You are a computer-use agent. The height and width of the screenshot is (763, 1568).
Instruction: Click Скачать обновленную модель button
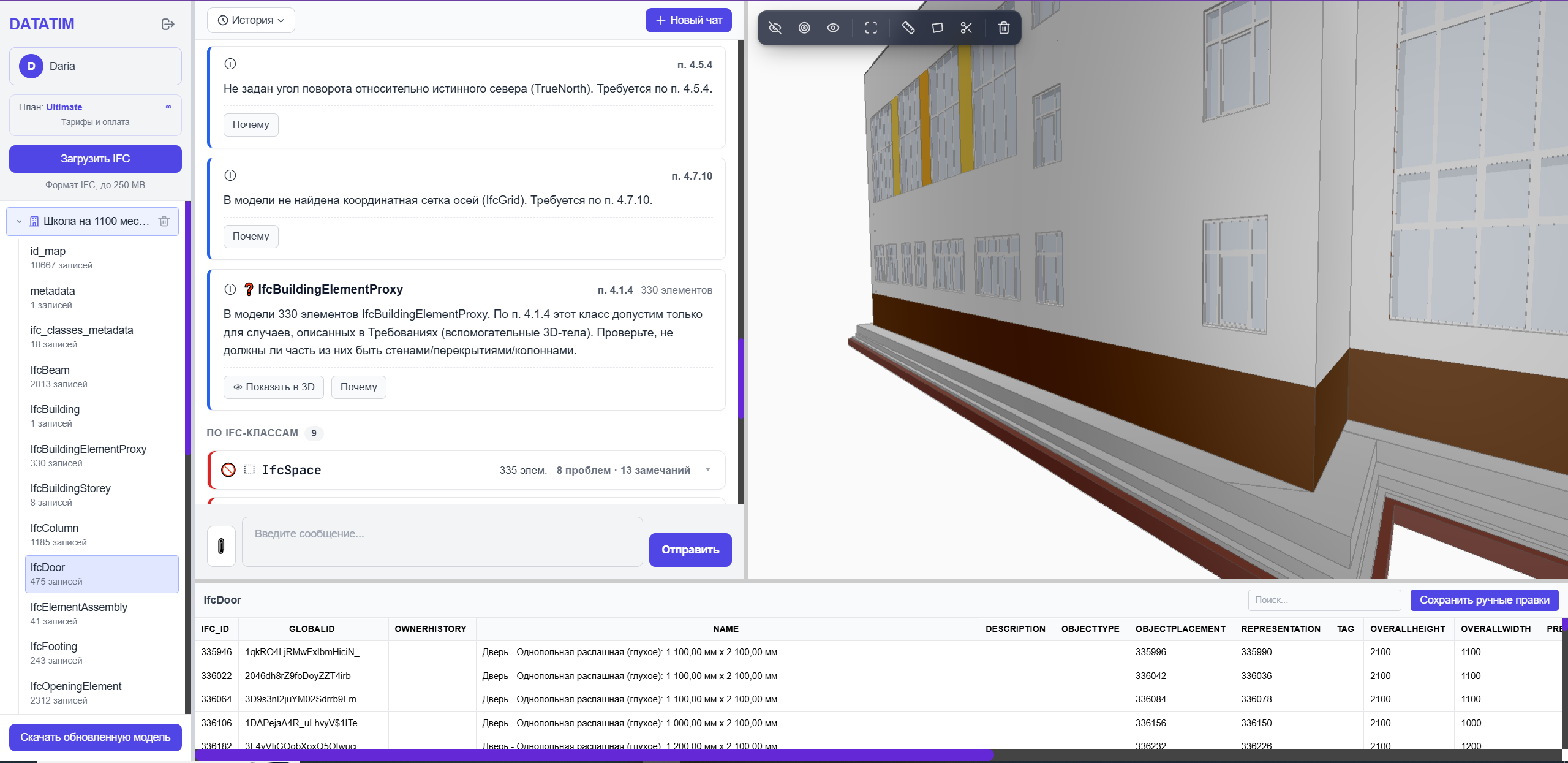point(96,737)
